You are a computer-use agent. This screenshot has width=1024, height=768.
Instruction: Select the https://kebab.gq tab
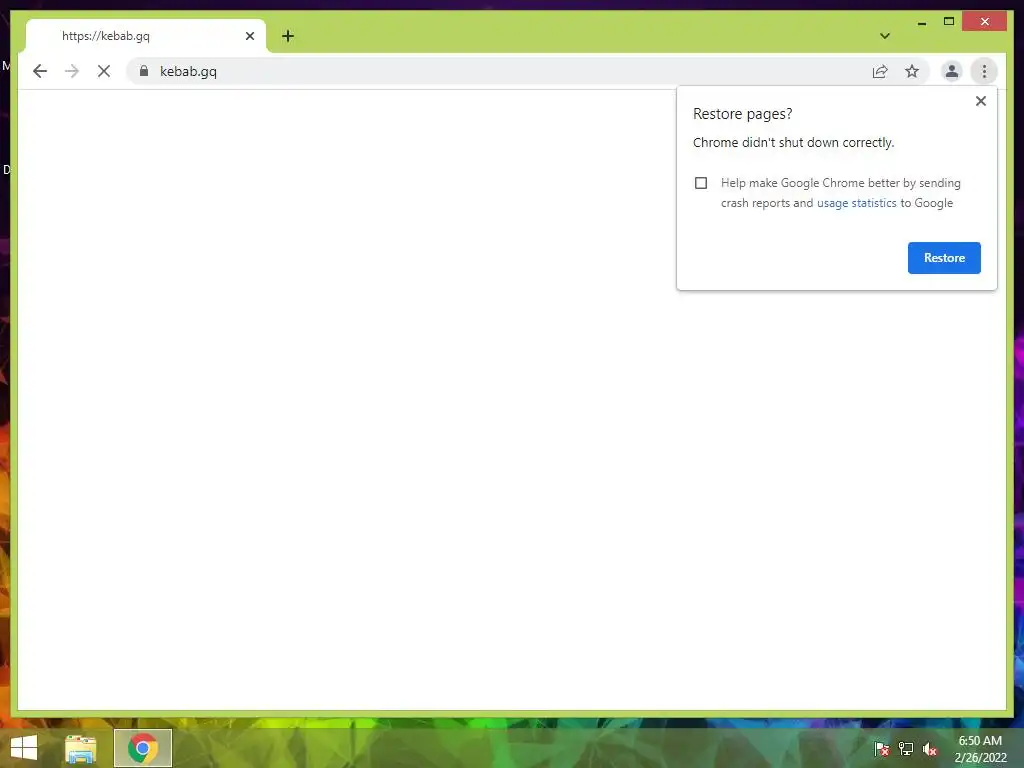[x=145, y=36]
